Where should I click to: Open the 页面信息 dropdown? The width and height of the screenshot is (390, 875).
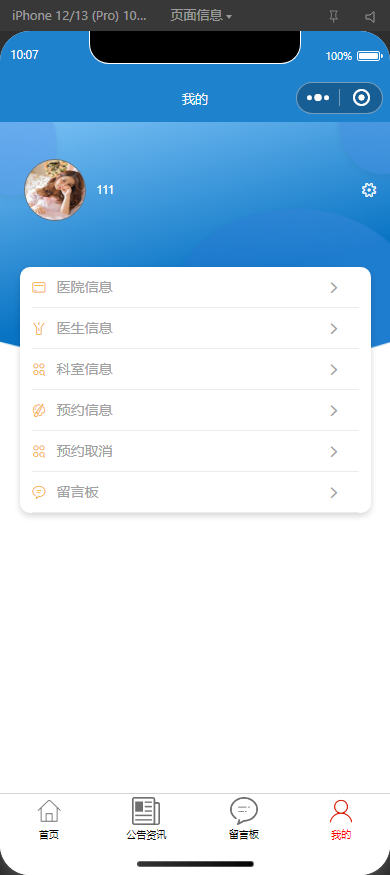coord(201,16)
